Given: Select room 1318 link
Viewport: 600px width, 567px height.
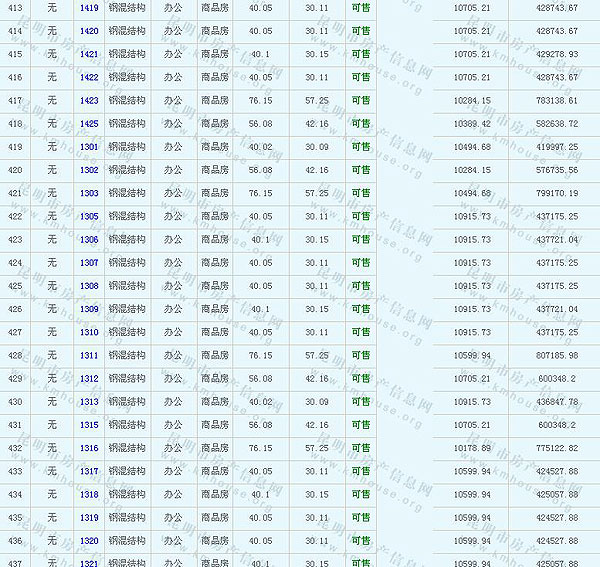Looking at the screenshot, I should pos(89,494).
